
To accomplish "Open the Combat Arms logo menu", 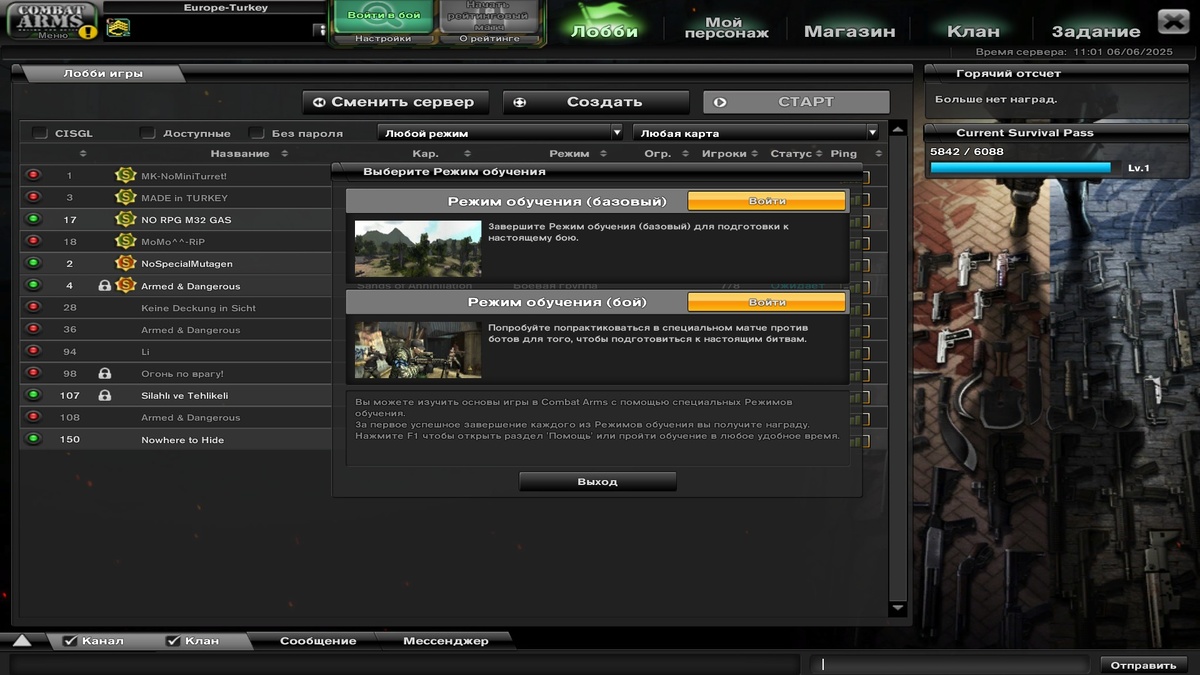I will click(52, 21).
